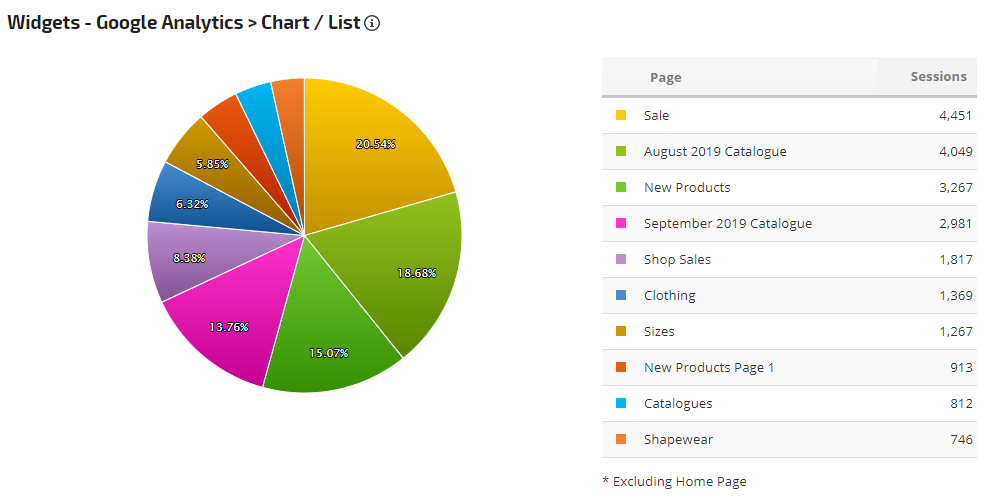Sort table by Page column header
The image size is (992, 497).
665,77
